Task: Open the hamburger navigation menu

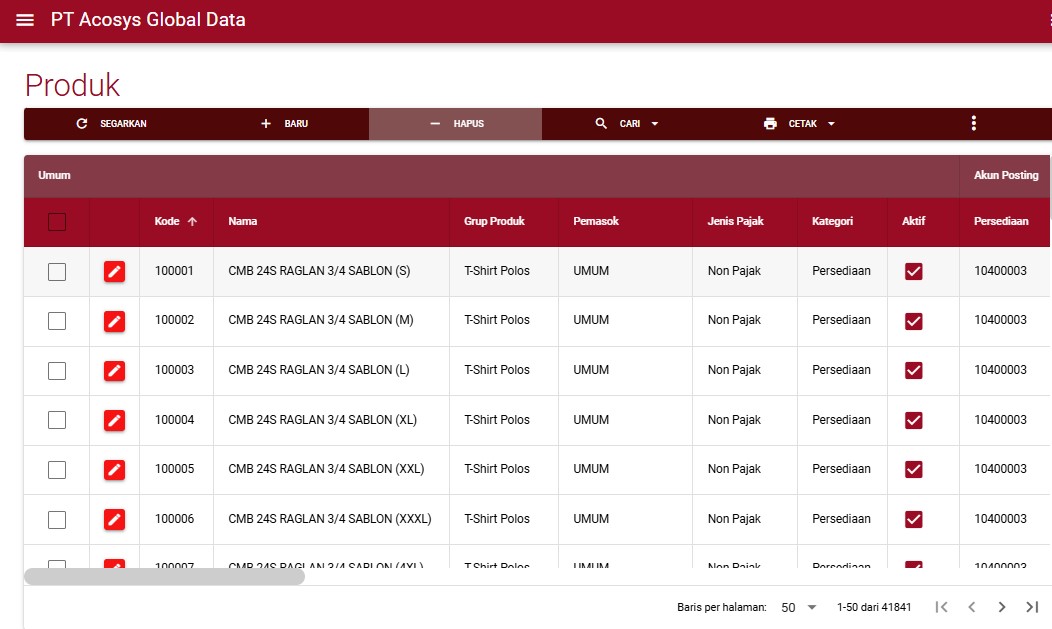Action: point(25,20)
